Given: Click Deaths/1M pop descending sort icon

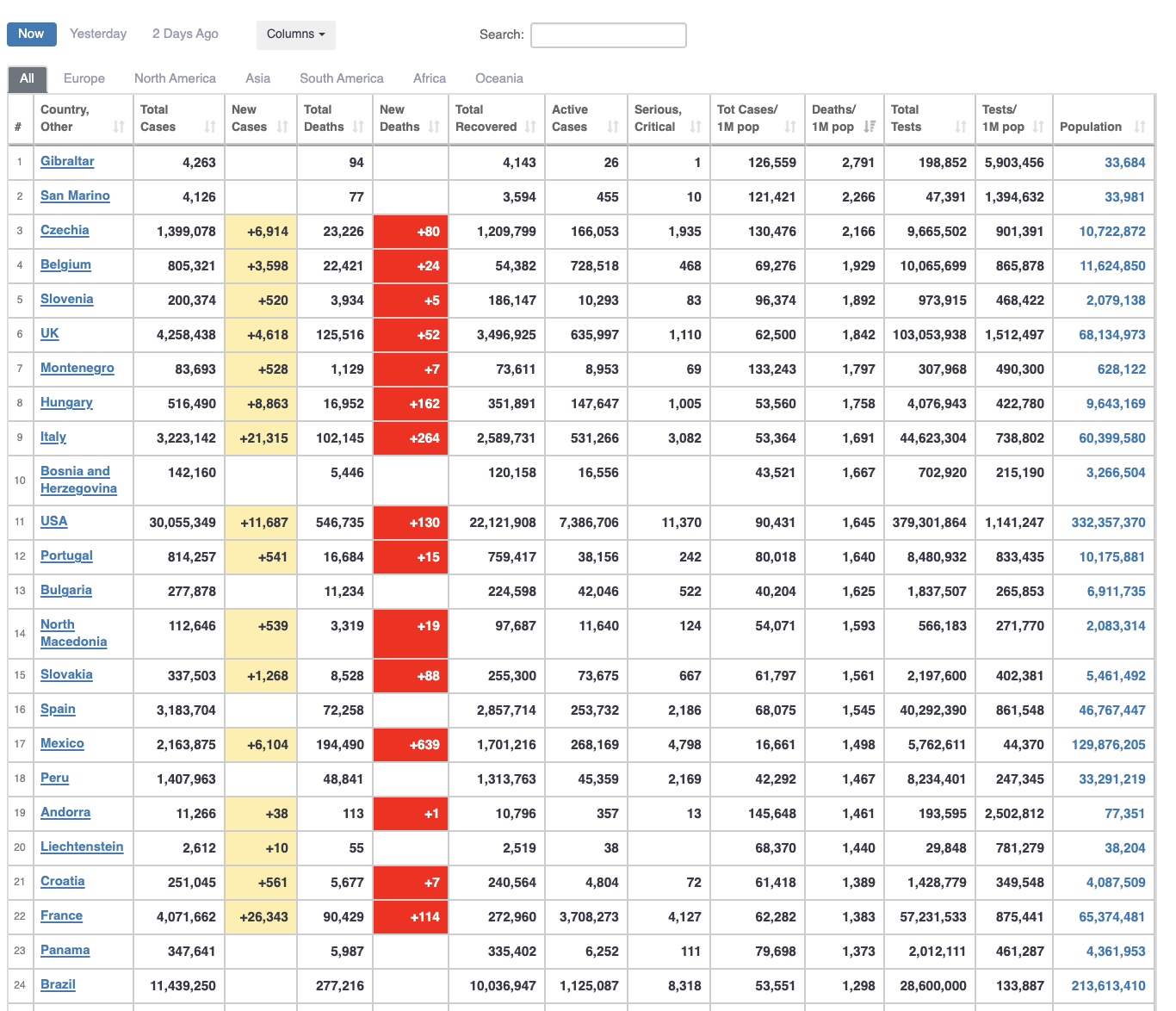Looking at the screenshot, I should pyautogui.click(x=870, y=127).
